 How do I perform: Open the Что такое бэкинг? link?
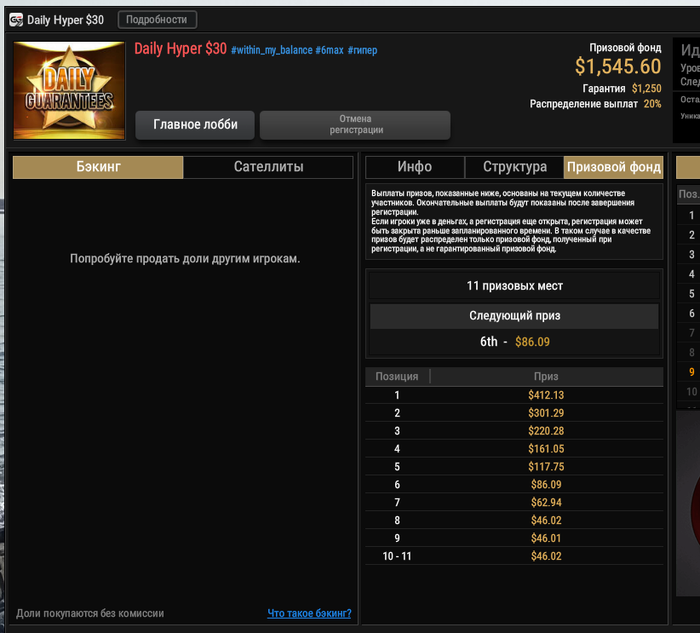(x=309, y=613)
